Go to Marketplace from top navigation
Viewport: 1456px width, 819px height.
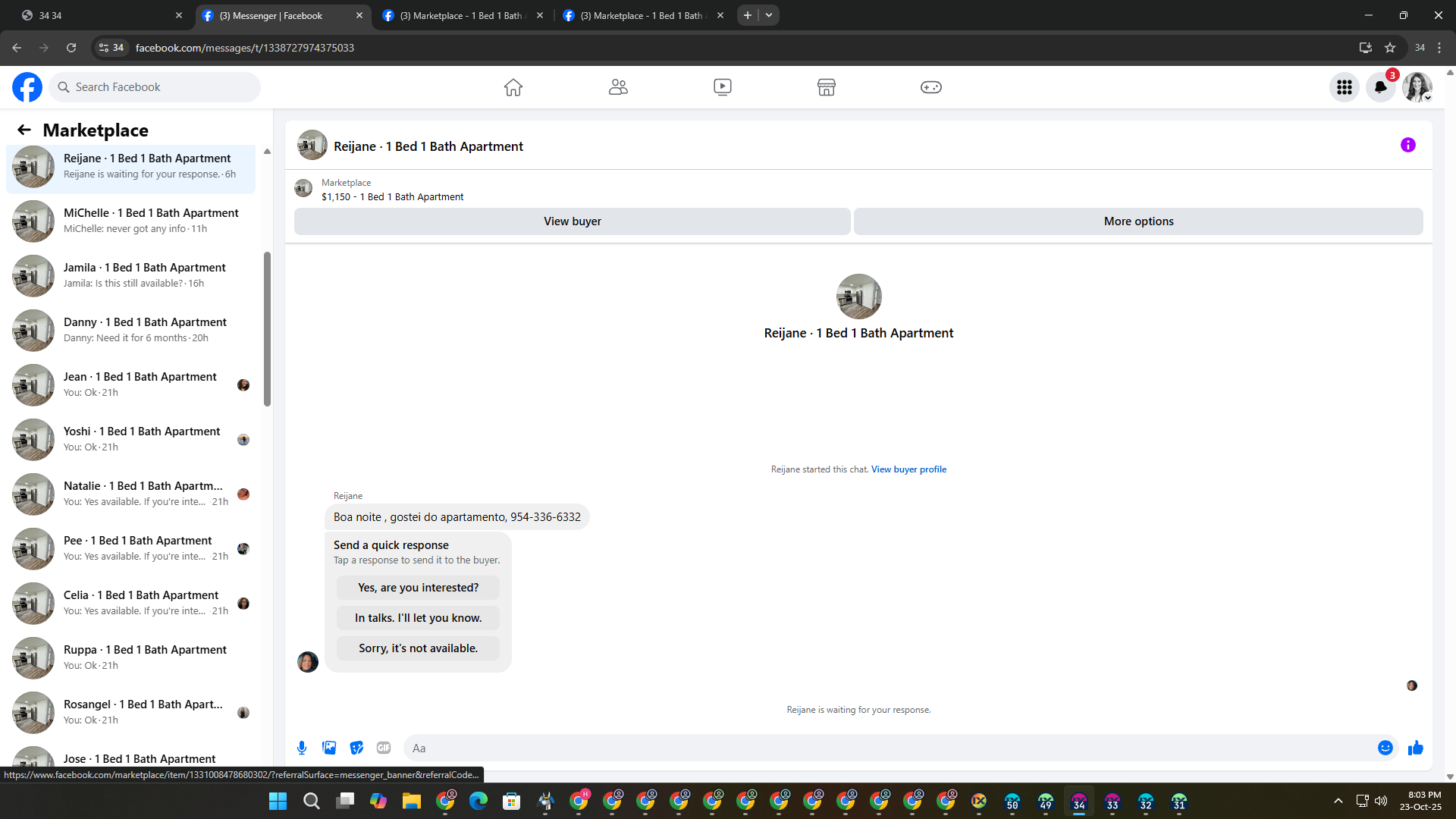(826, 87)
